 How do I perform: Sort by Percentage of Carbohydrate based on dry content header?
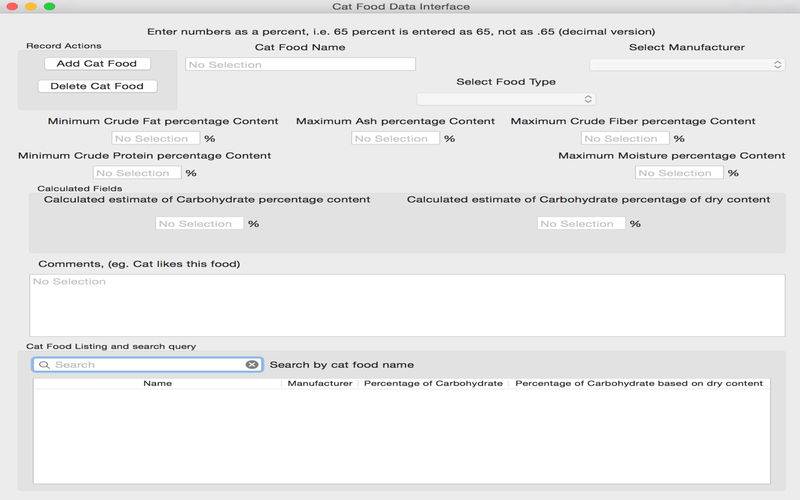[639, 383]
